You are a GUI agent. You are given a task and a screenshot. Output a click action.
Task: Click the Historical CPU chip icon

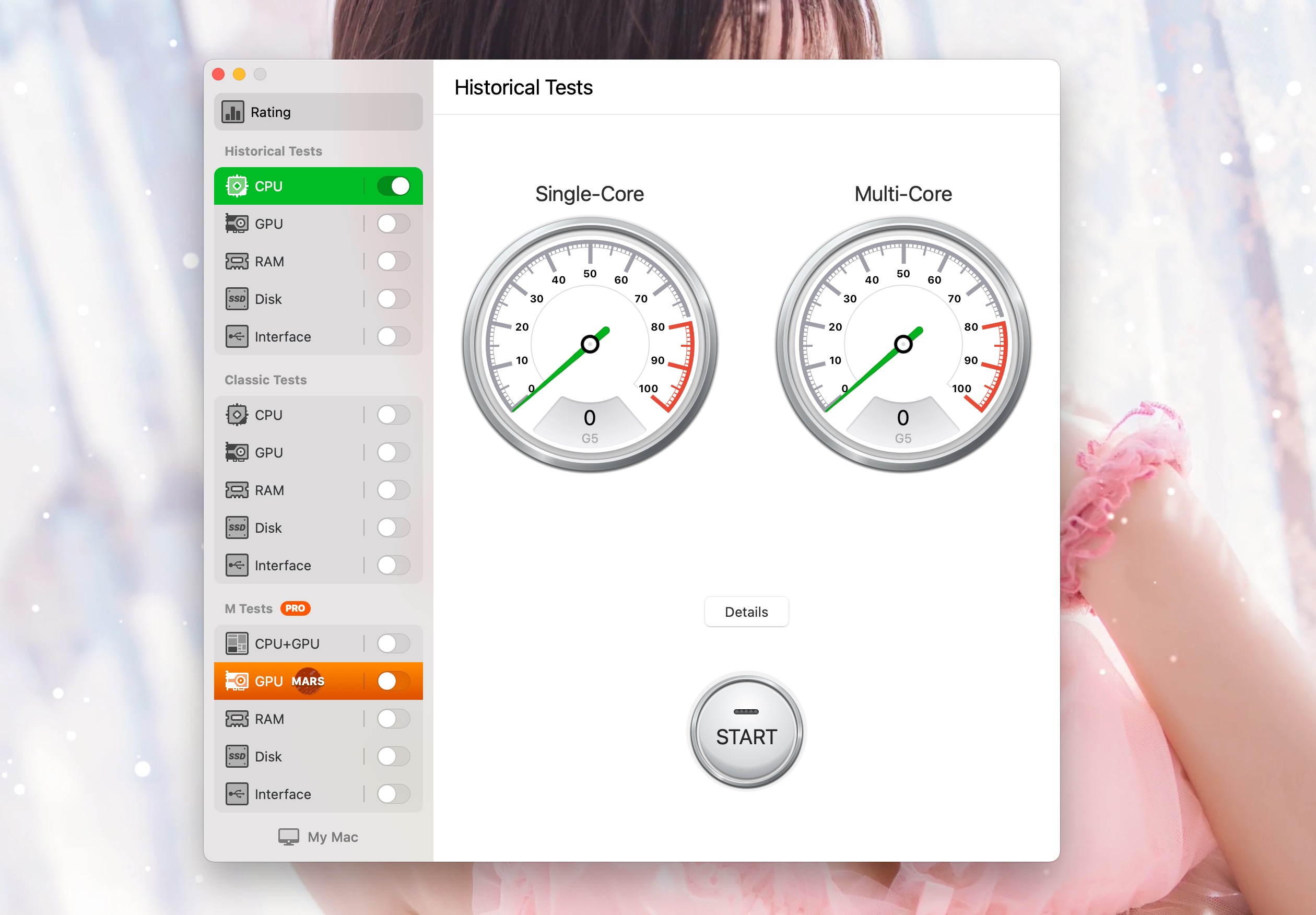(x=237, y=186)
